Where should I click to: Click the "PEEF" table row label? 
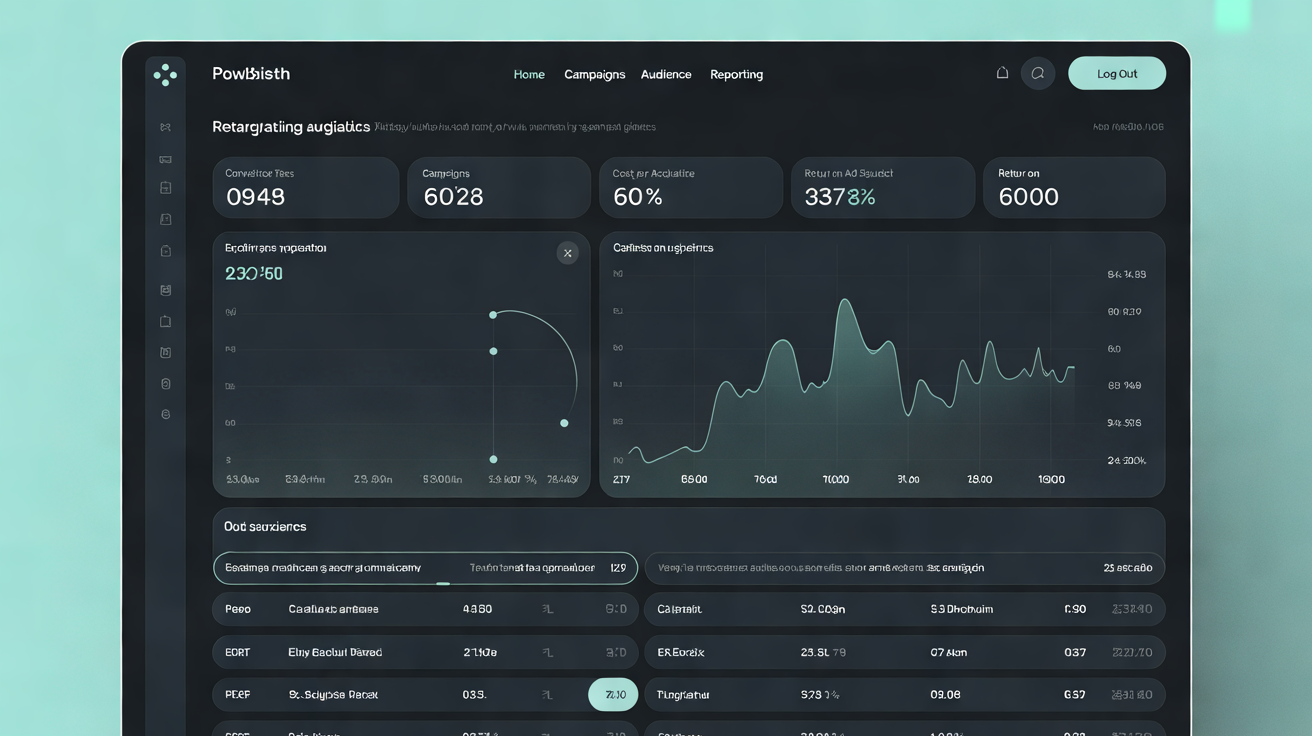(x=238, y=694)
